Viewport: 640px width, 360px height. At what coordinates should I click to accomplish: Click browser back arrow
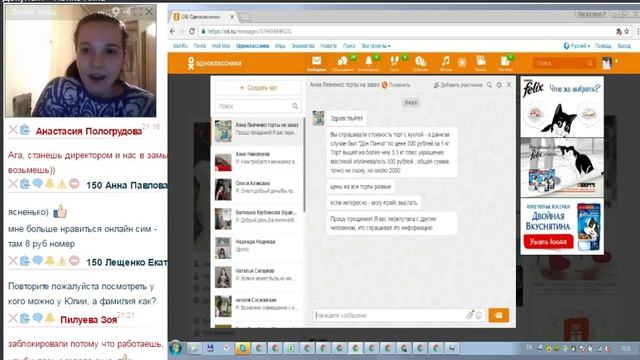click(173, 31)
